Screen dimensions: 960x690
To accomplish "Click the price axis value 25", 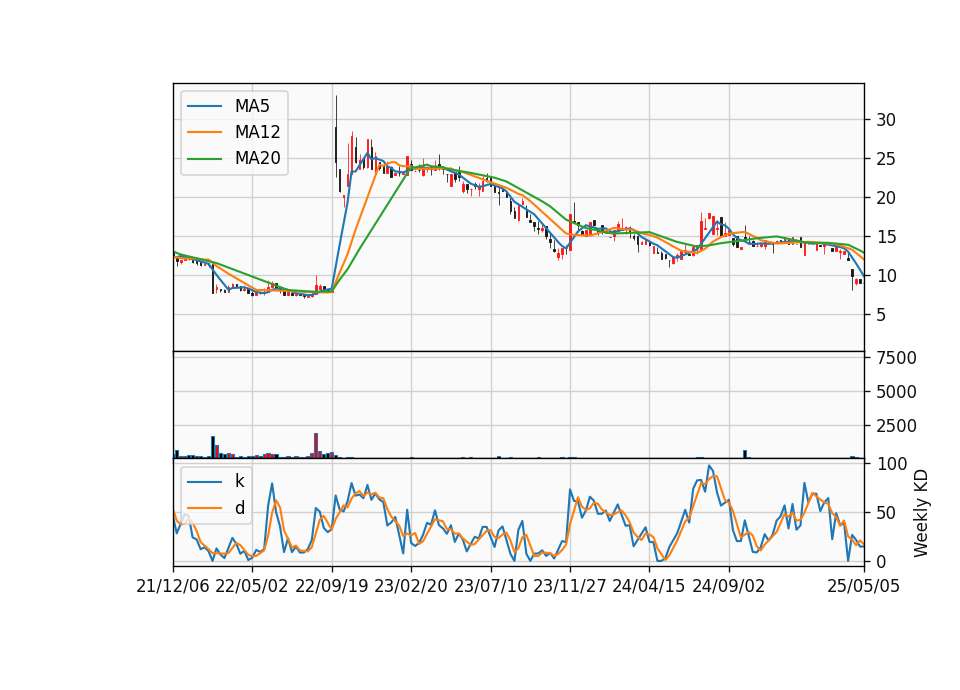I will click(886, 159).
